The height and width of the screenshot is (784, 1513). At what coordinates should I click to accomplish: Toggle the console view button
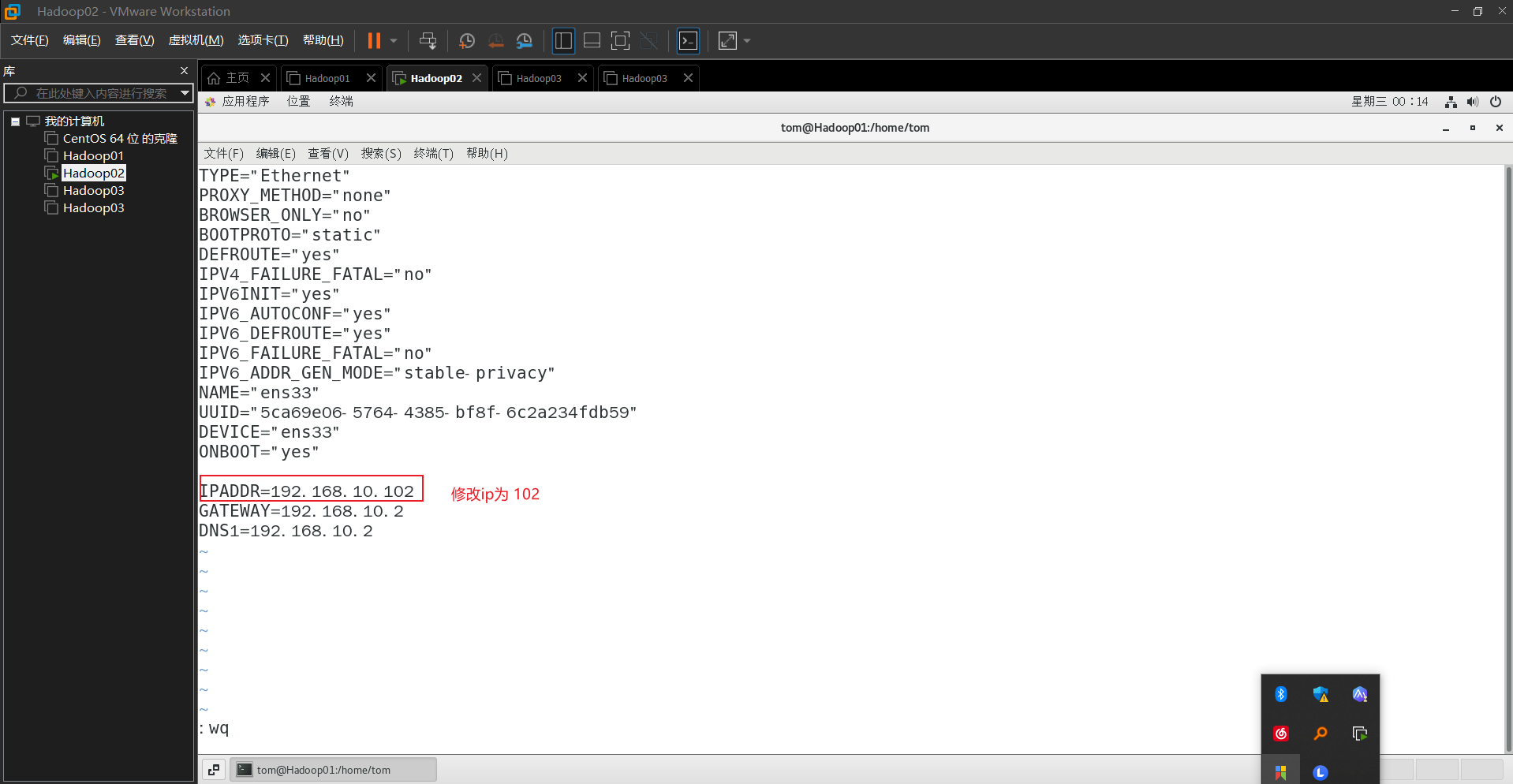point(688,40)
